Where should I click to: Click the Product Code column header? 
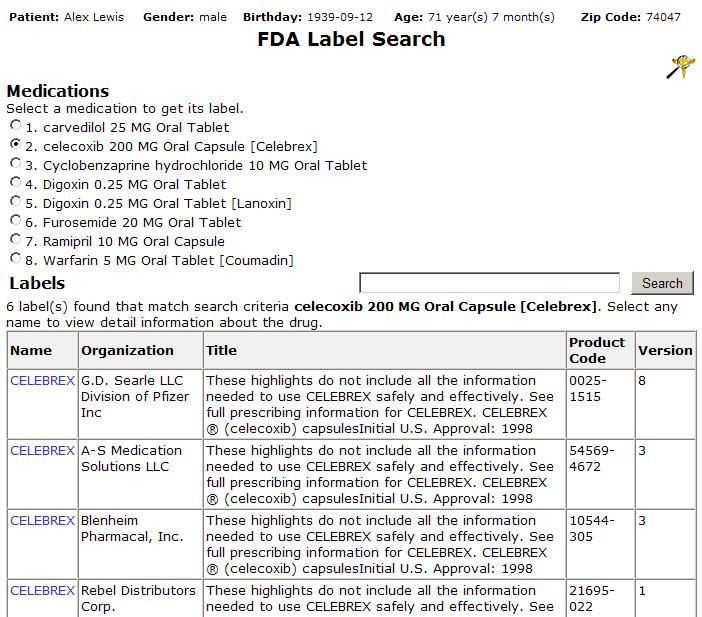click(x=600, y=350)
